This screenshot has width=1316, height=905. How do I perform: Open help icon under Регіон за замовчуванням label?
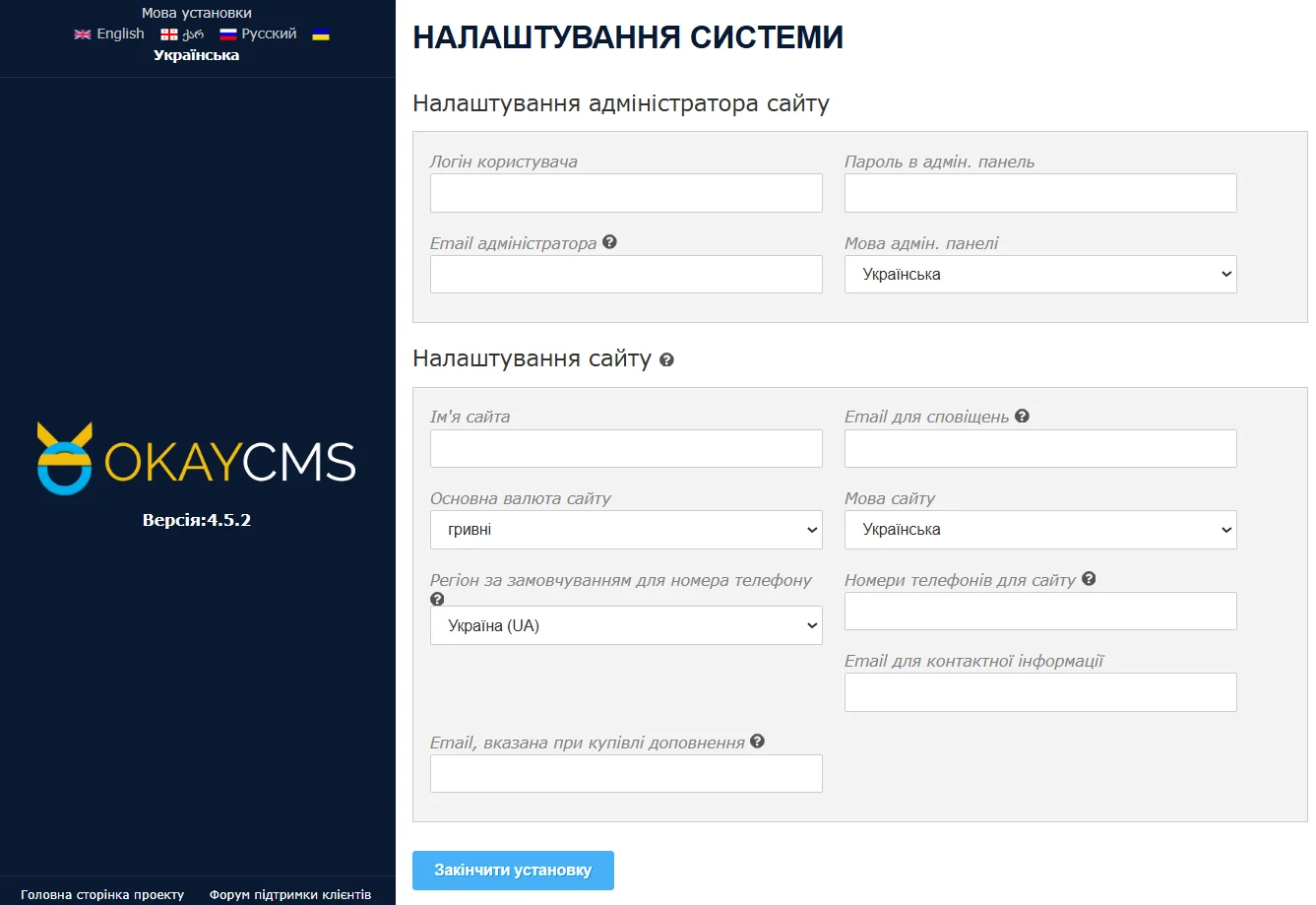coord(436,599)
